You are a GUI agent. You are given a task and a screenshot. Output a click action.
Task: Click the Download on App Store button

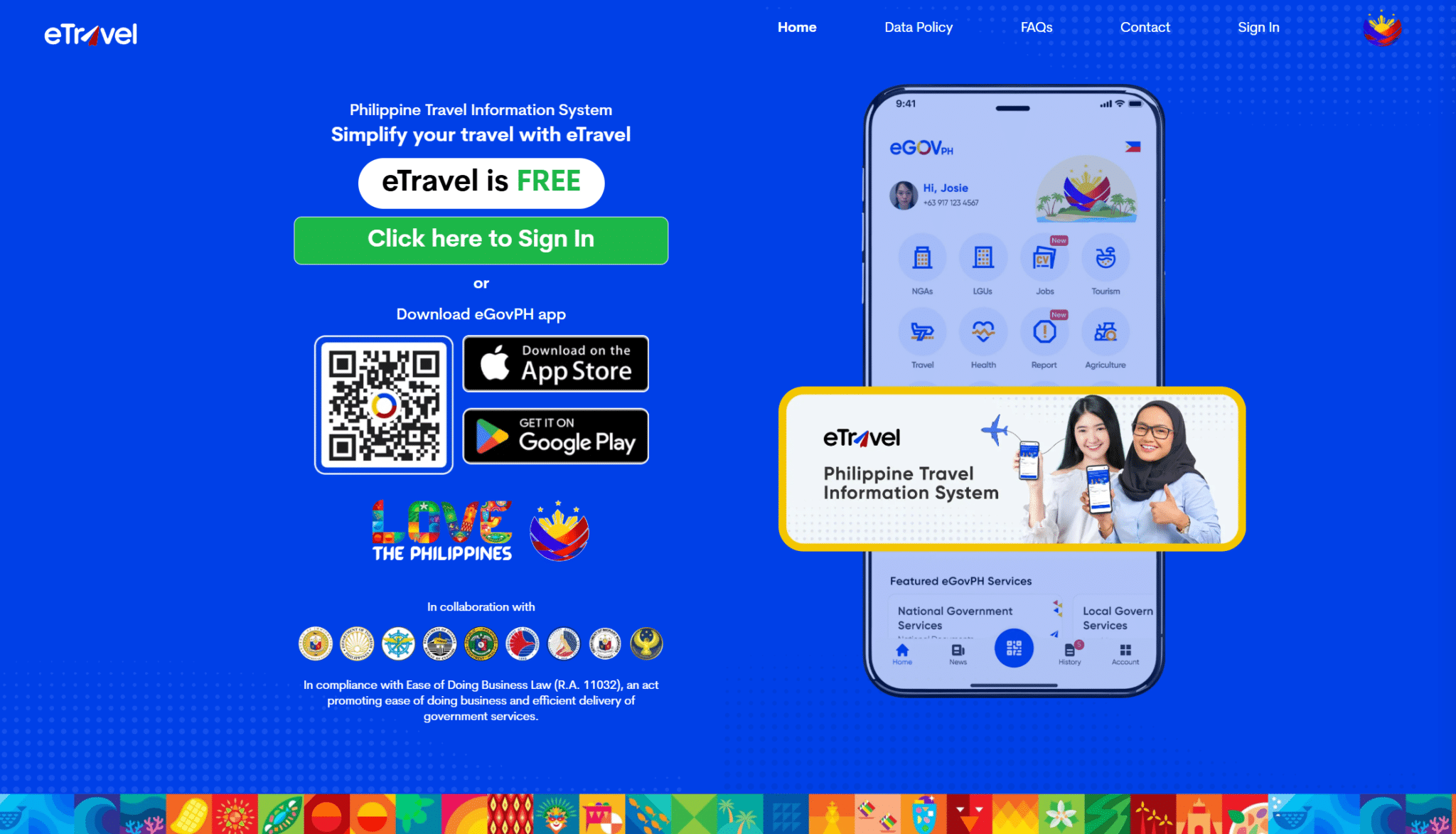(x=556, y=364)
